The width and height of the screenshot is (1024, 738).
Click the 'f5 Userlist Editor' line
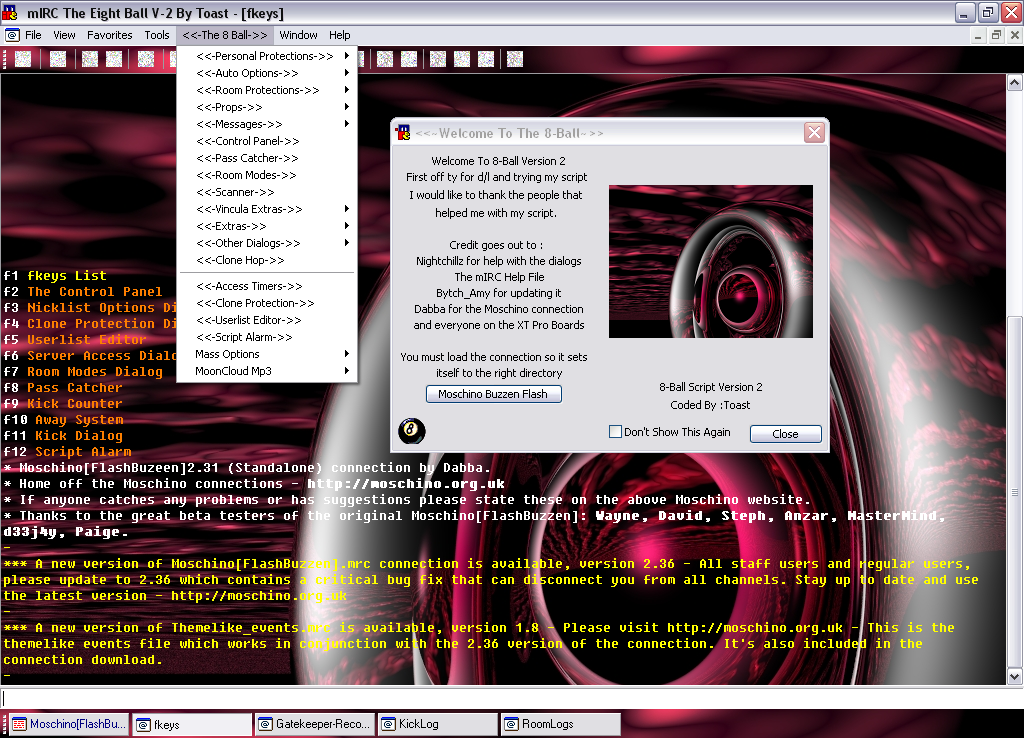pos(75,340)
